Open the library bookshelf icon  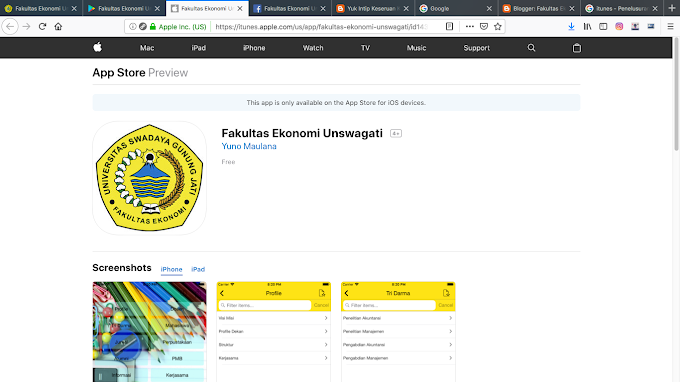tap(587, 26)
